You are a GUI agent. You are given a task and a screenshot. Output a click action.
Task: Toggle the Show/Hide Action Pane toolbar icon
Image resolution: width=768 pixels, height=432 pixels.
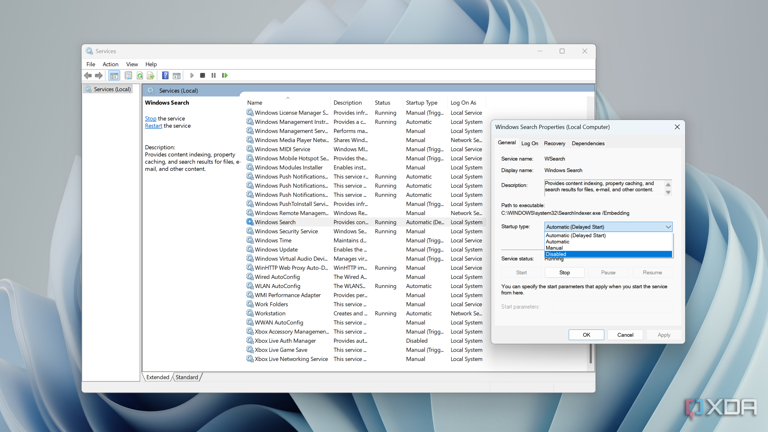tap(177, 75)
